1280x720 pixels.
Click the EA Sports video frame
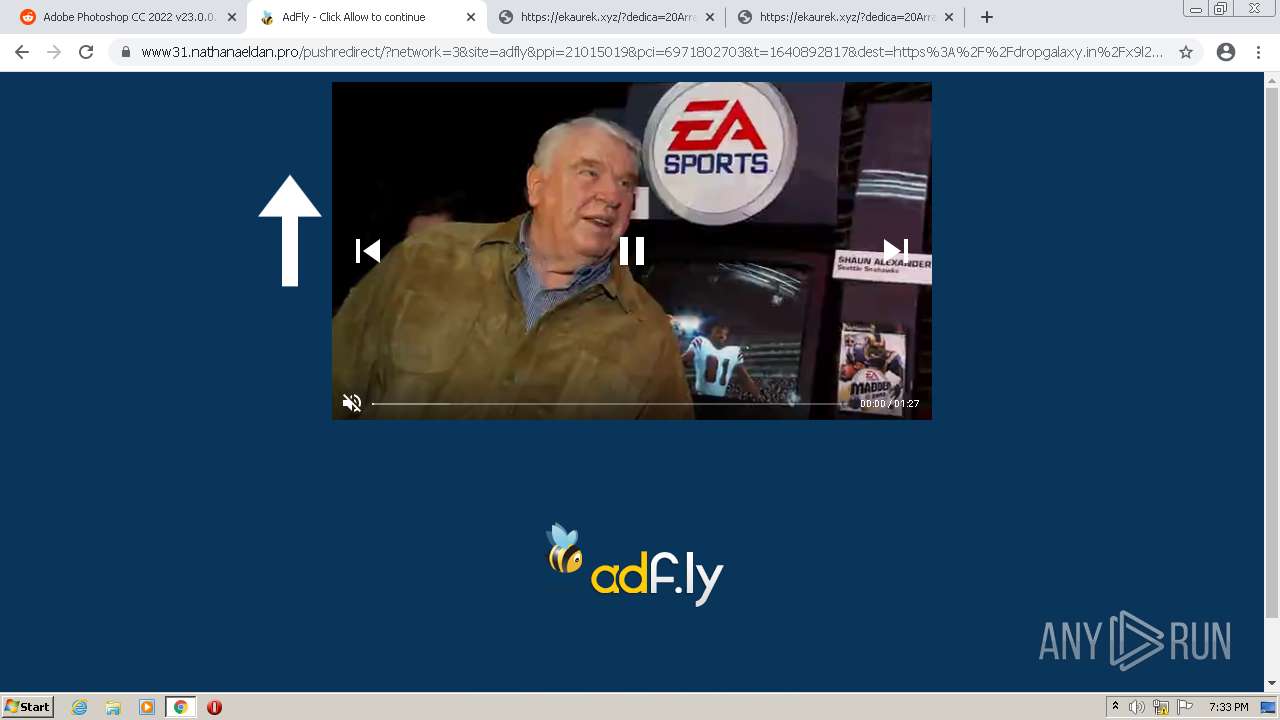(x=632, y=251)
